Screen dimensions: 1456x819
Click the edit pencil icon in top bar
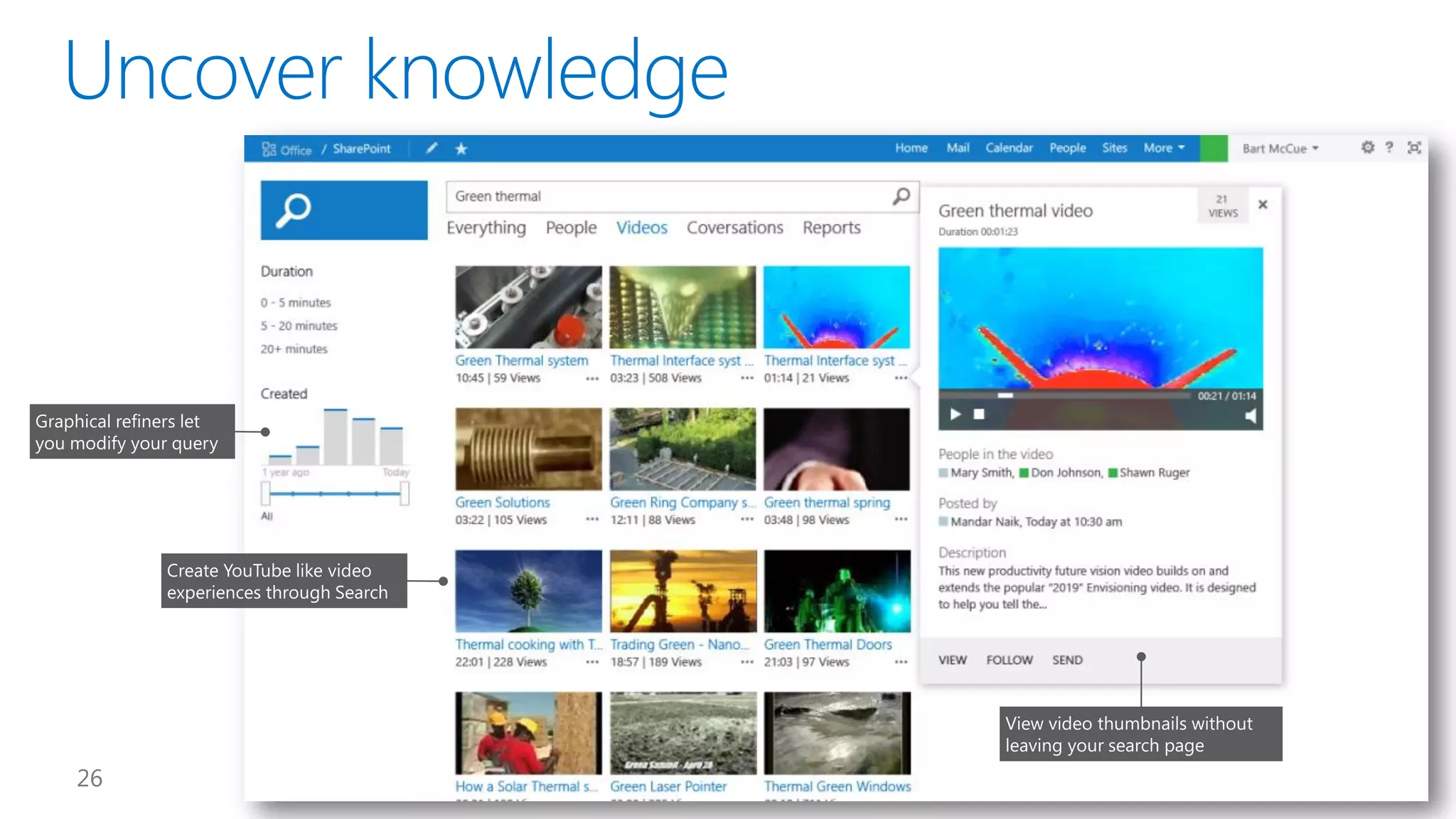click(432, 149)
